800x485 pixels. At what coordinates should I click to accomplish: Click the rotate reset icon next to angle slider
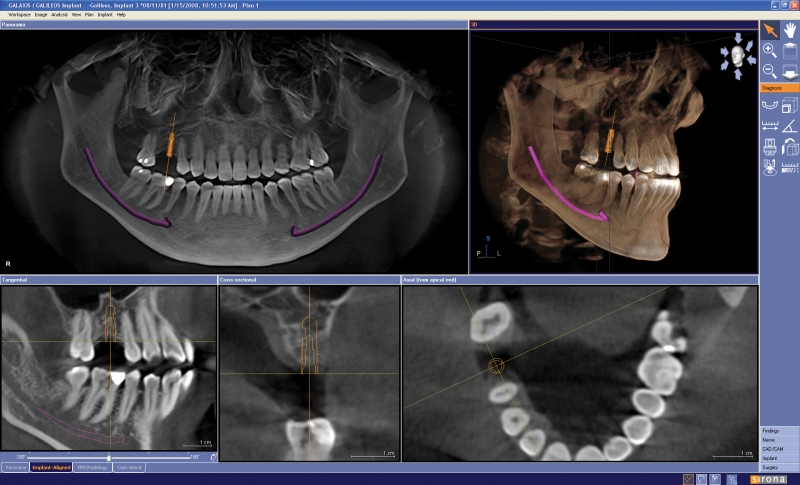(x=213, y=457)
